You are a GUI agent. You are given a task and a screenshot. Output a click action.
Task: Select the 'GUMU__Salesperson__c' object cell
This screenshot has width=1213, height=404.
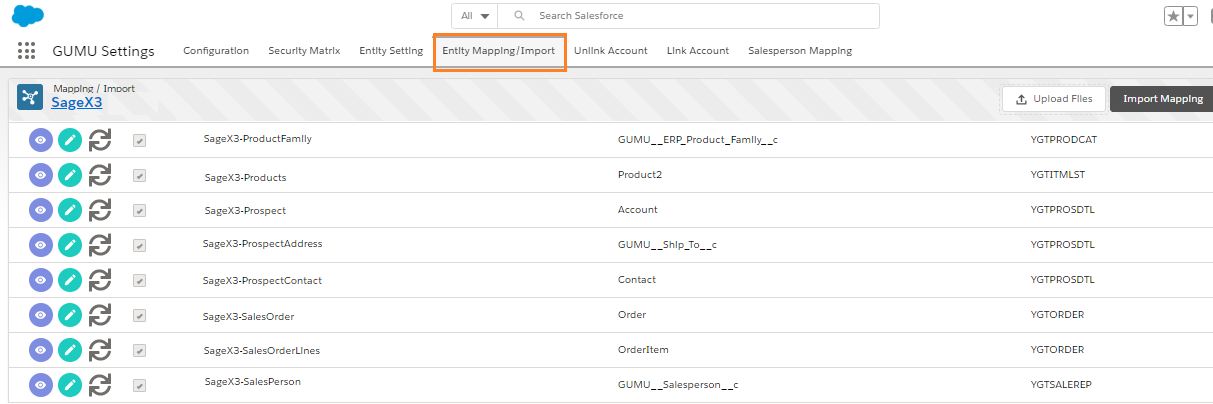[x=678, y=385]
